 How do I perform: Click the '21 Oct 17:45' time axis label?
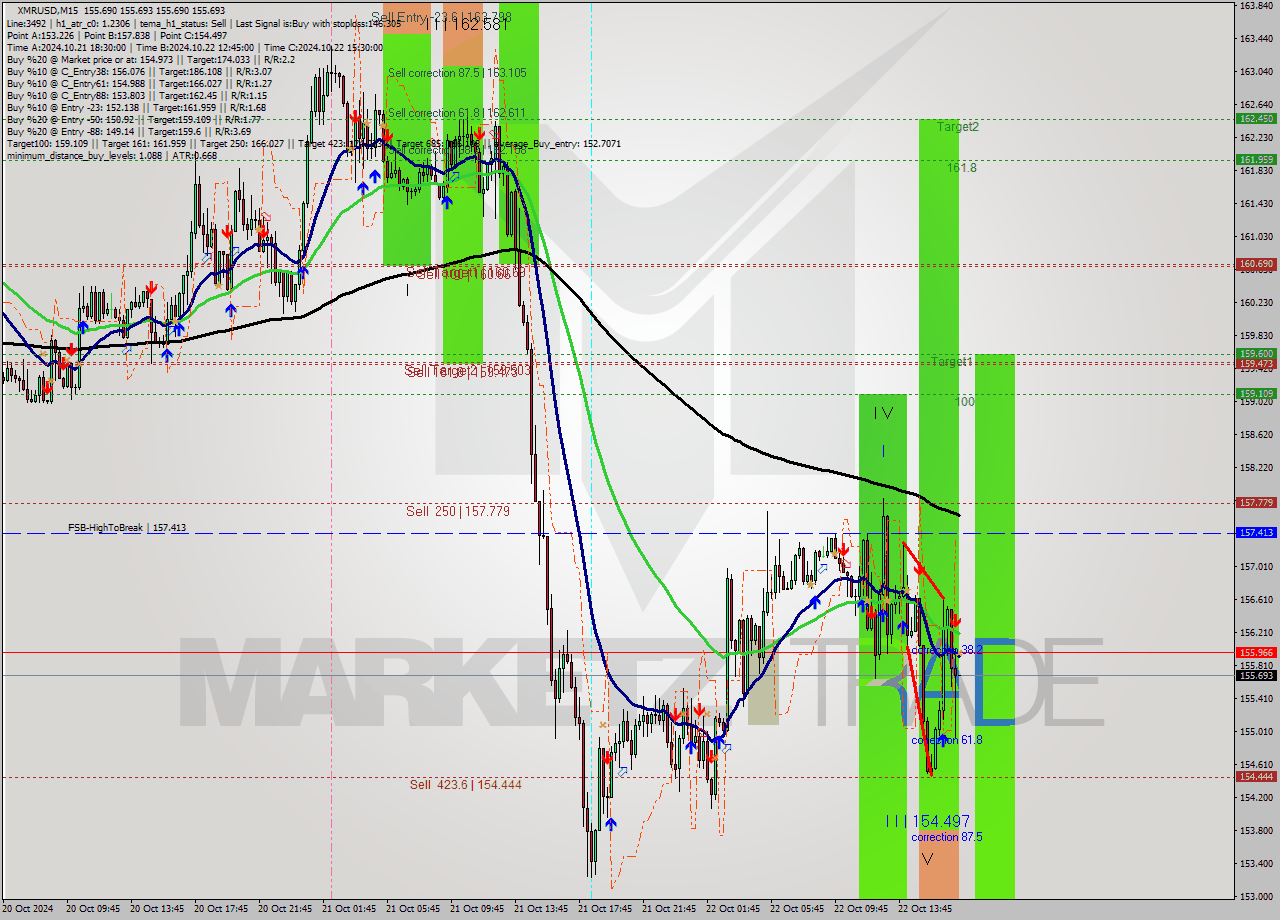click(605, 909)
